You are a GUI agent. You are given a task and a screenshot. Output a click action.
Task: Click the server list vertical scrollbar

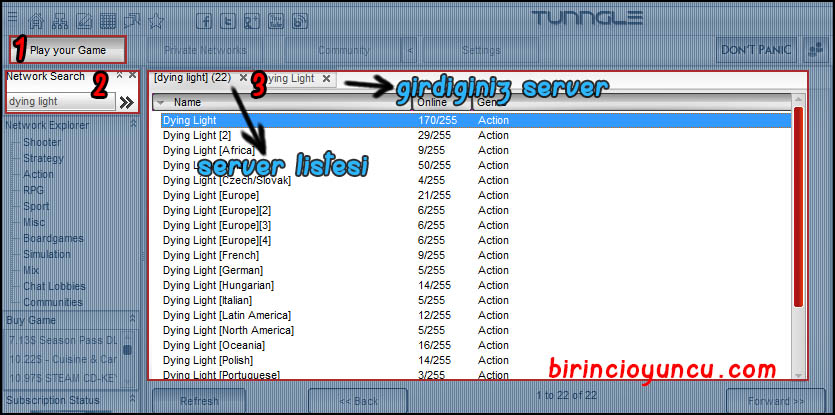798,207
